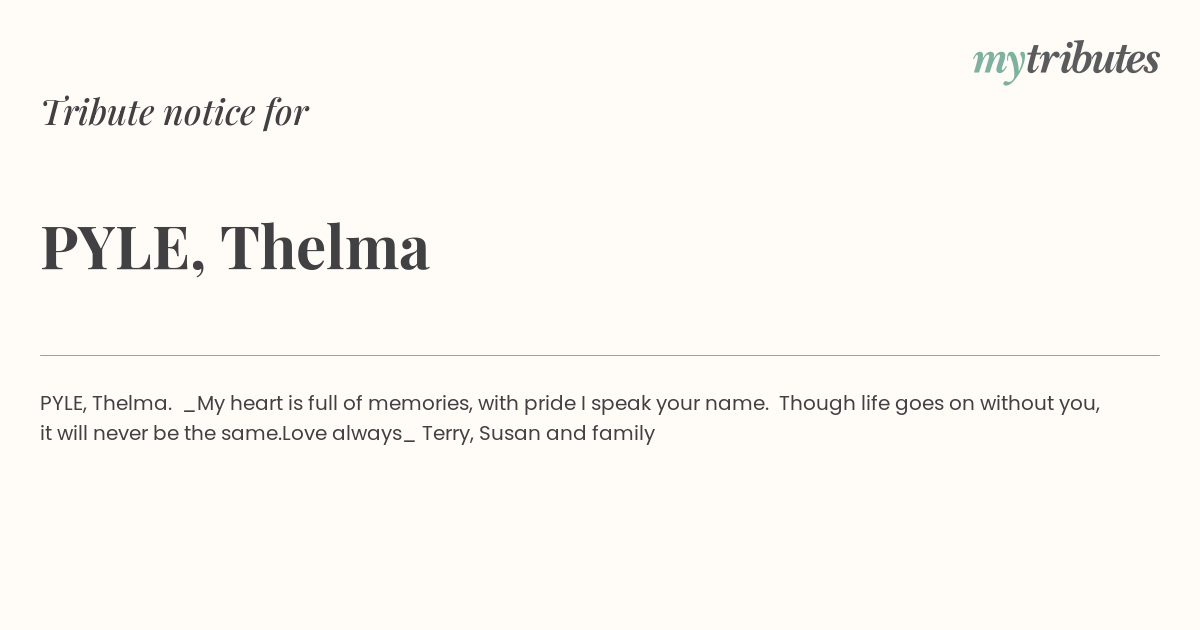The width and height of the screenshot is (1200, 630).
Task: Click the word "PYLE" in the large title
Action: tap(115, 247)
